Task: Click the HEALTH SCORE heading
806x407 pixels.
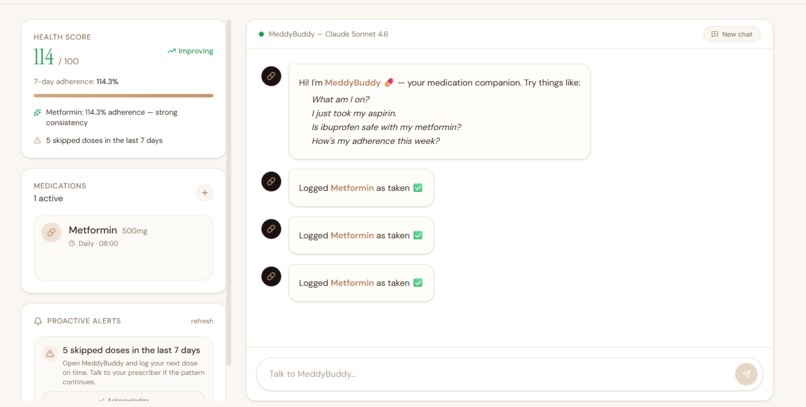Action: point(62,37)
